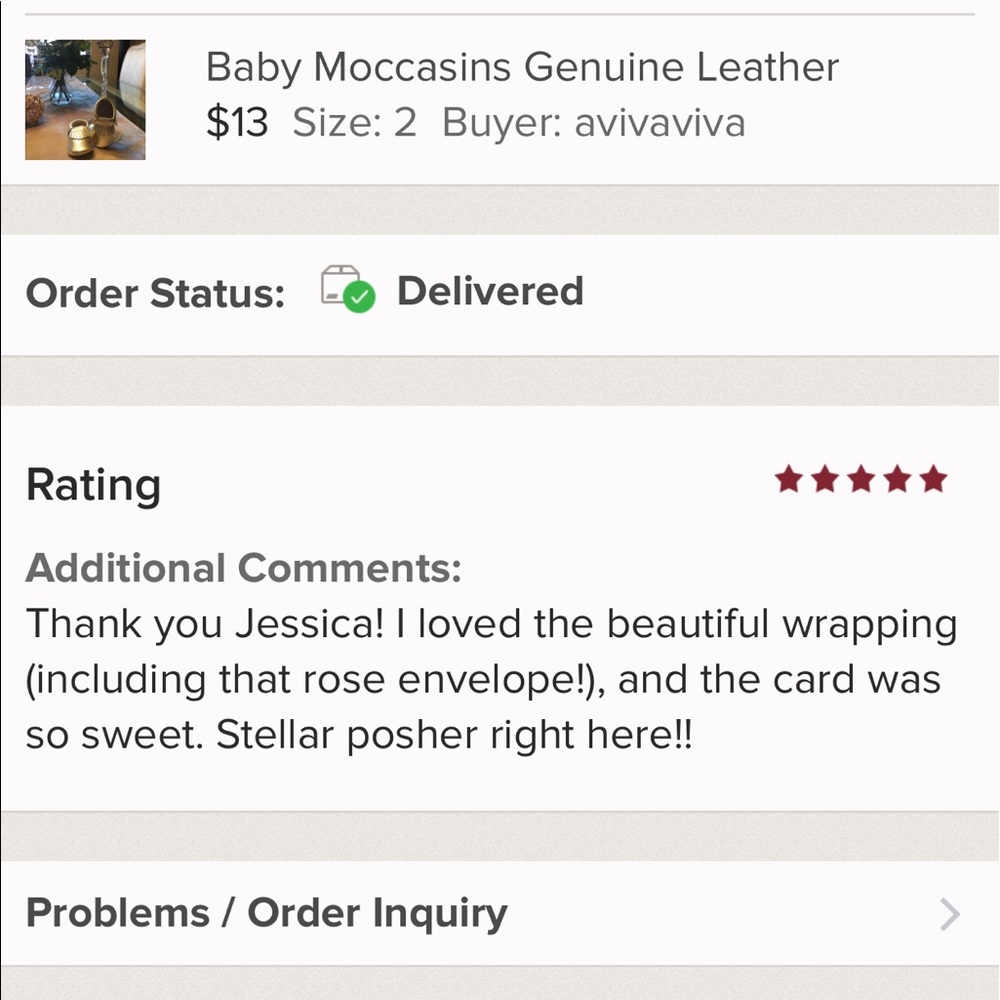Click the buyer's review comment text
This screenshot has height=1000, width=1000.
coord(491,680)
